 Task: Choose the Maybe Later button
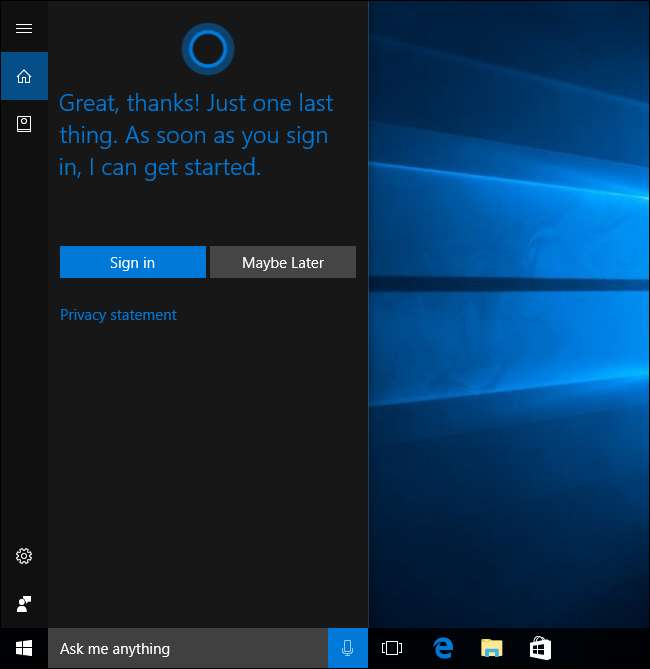coord(283,262)
